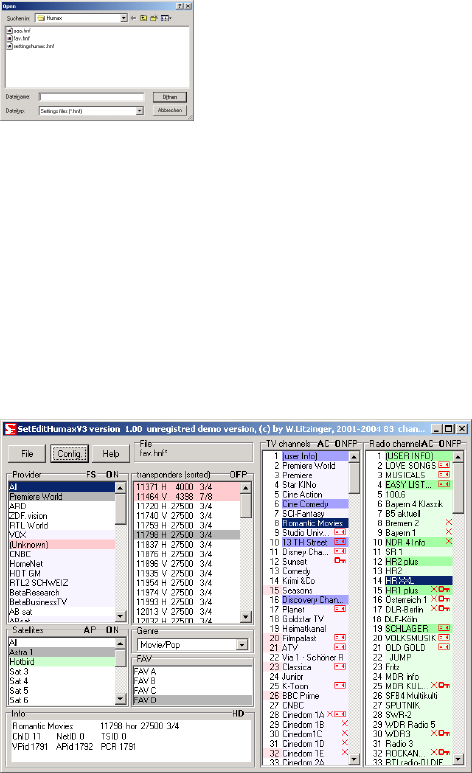472x773 pixels.
Task: Open the Suchen in folder dropdown
Action: pyautogui.click(x=124, y=18)
